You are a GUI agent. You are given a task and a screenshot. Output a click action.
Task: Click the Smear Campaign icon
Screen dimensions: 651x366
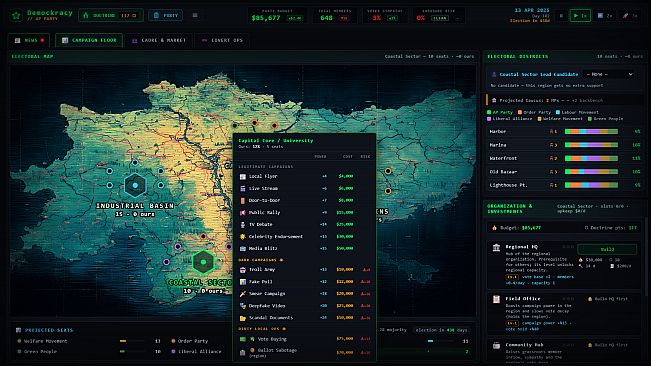(242, 294)
